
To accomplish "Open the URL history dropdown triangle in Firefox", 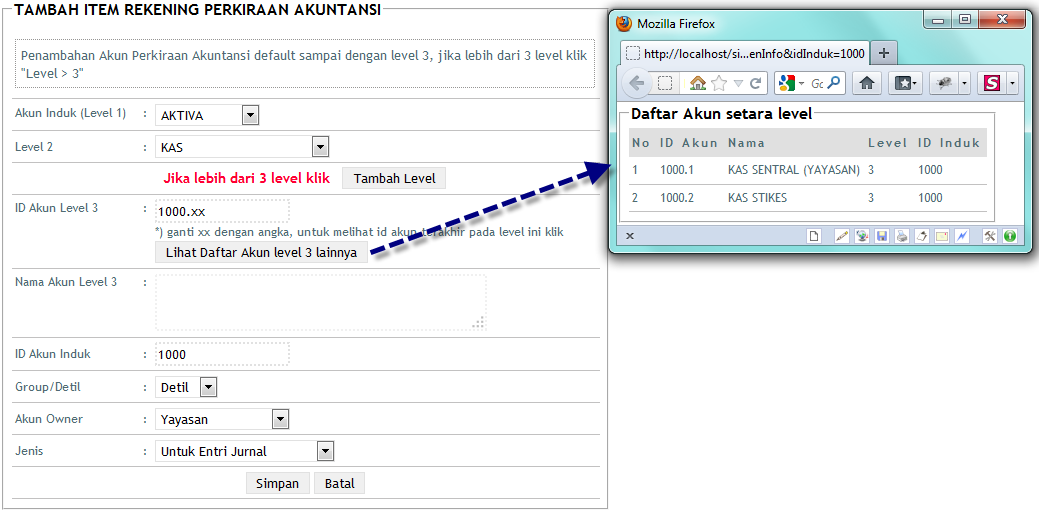I will click(738, 84).
